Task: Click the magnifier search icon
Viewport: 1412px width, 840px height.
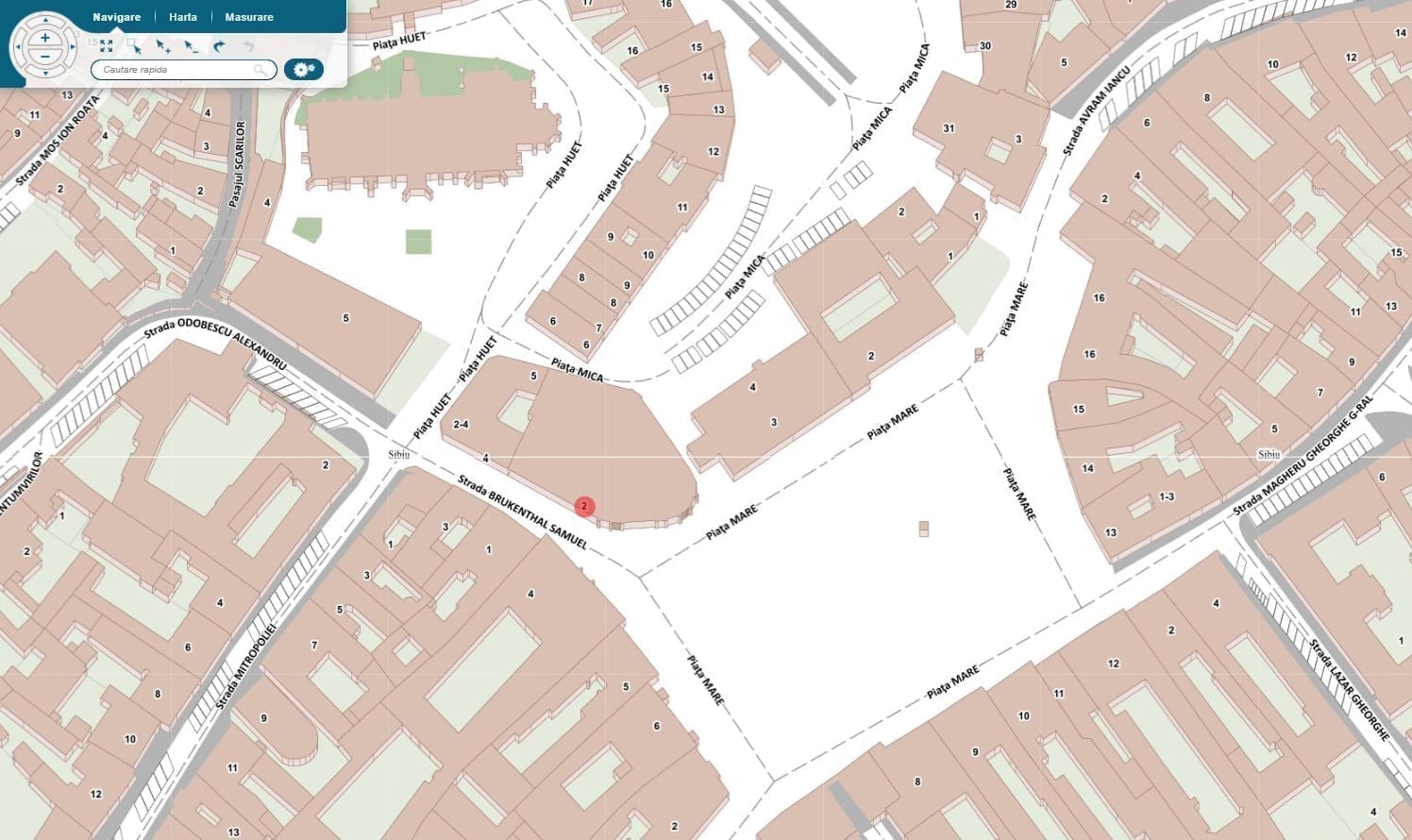Action: coord(261,70)
